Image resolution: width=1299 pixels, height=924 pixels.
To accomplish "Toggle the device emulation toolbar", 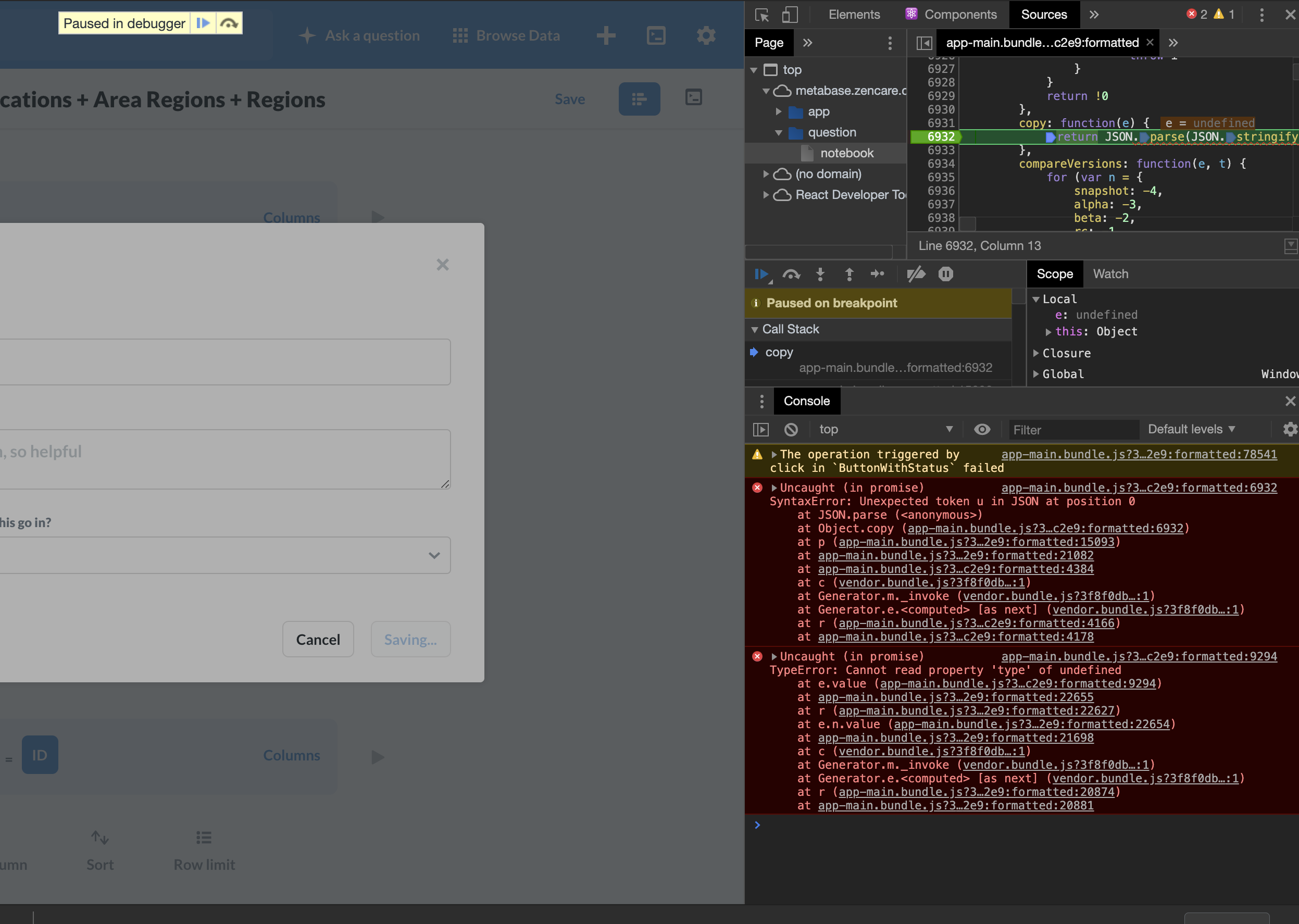I will [x=790, y=14].
